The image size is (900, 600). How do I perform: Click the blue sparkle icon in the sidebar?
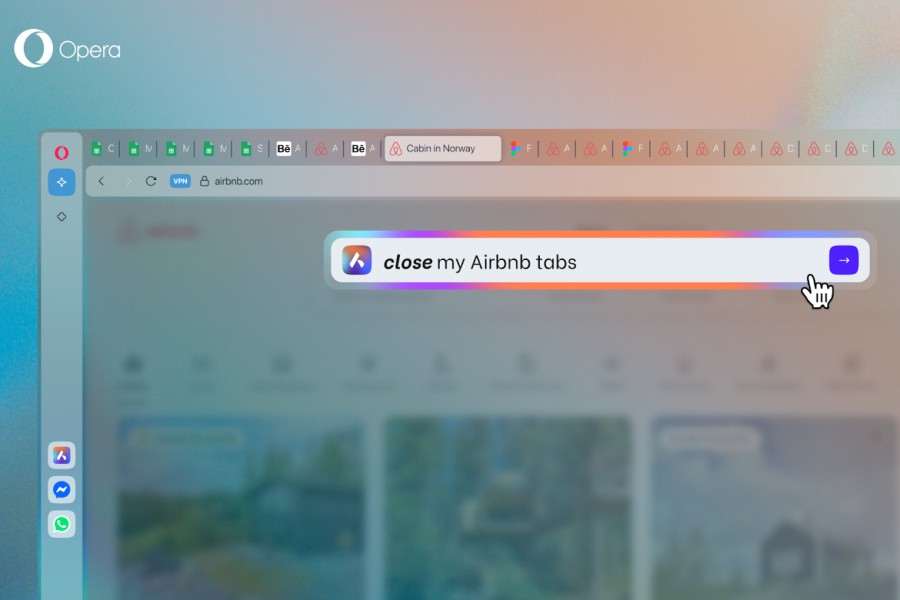[61, 182]
